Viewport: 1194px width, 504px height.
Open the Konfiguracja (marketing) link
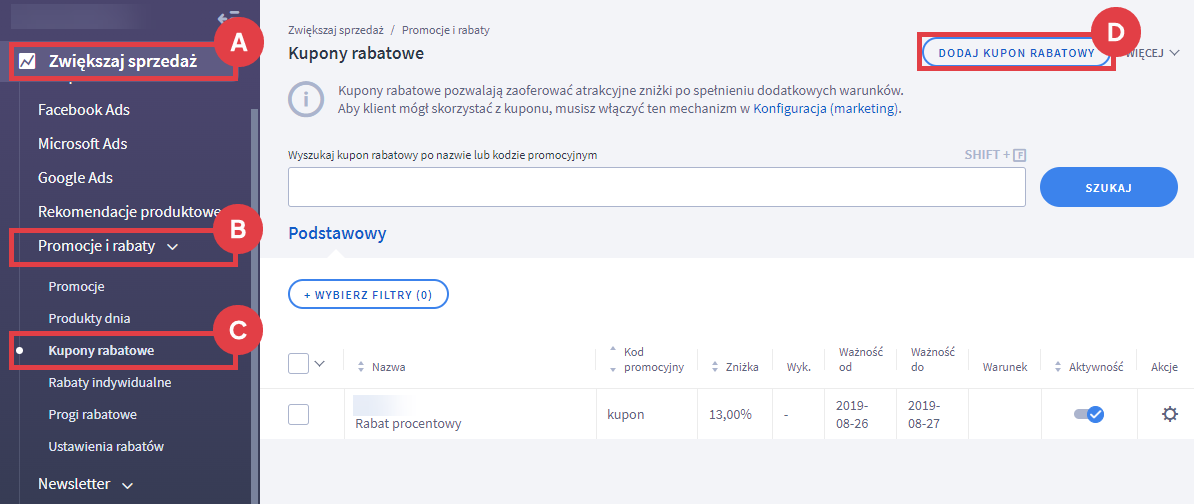826,108
